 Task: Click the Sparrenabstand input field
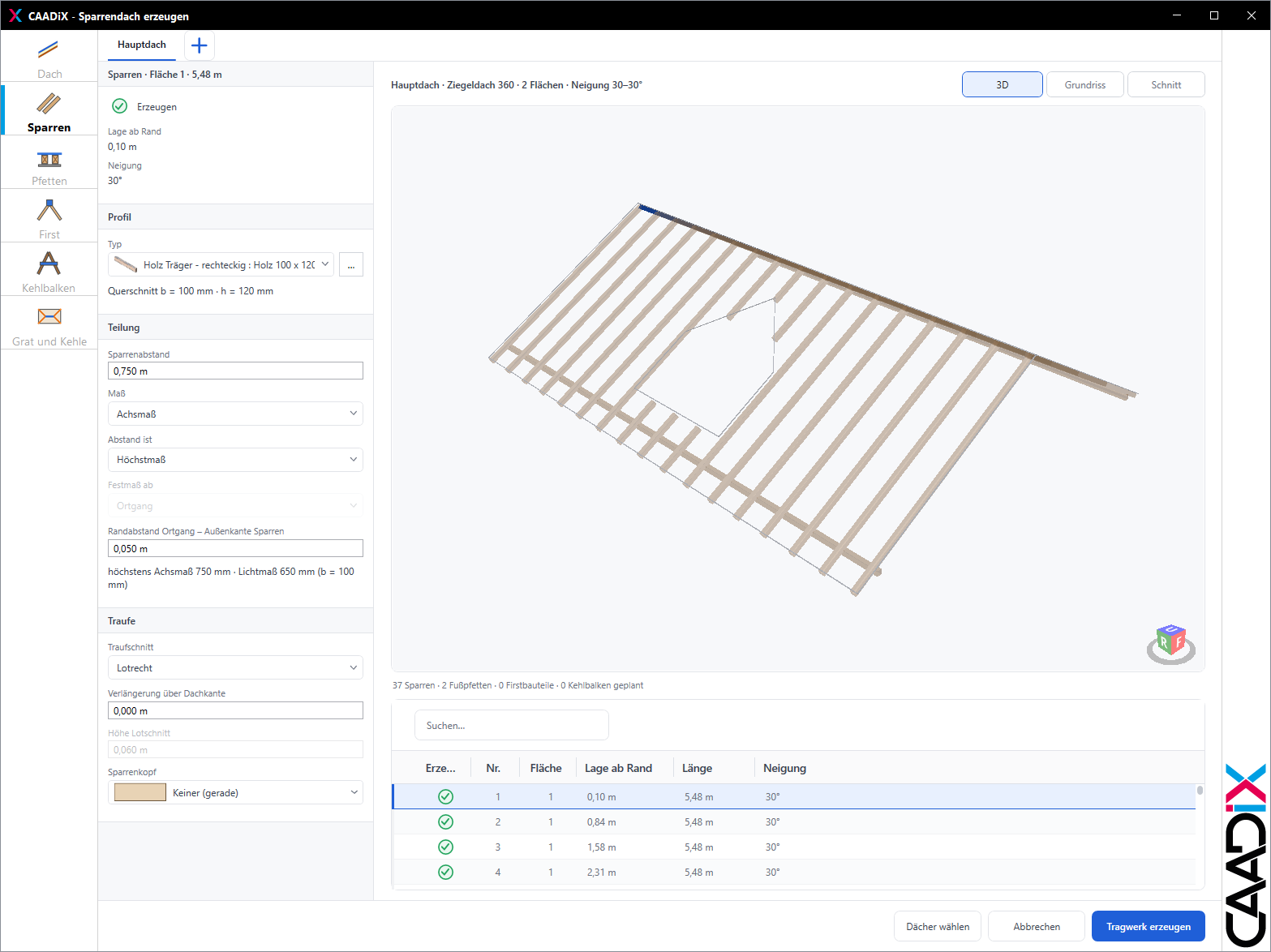(x=235, y=371)
